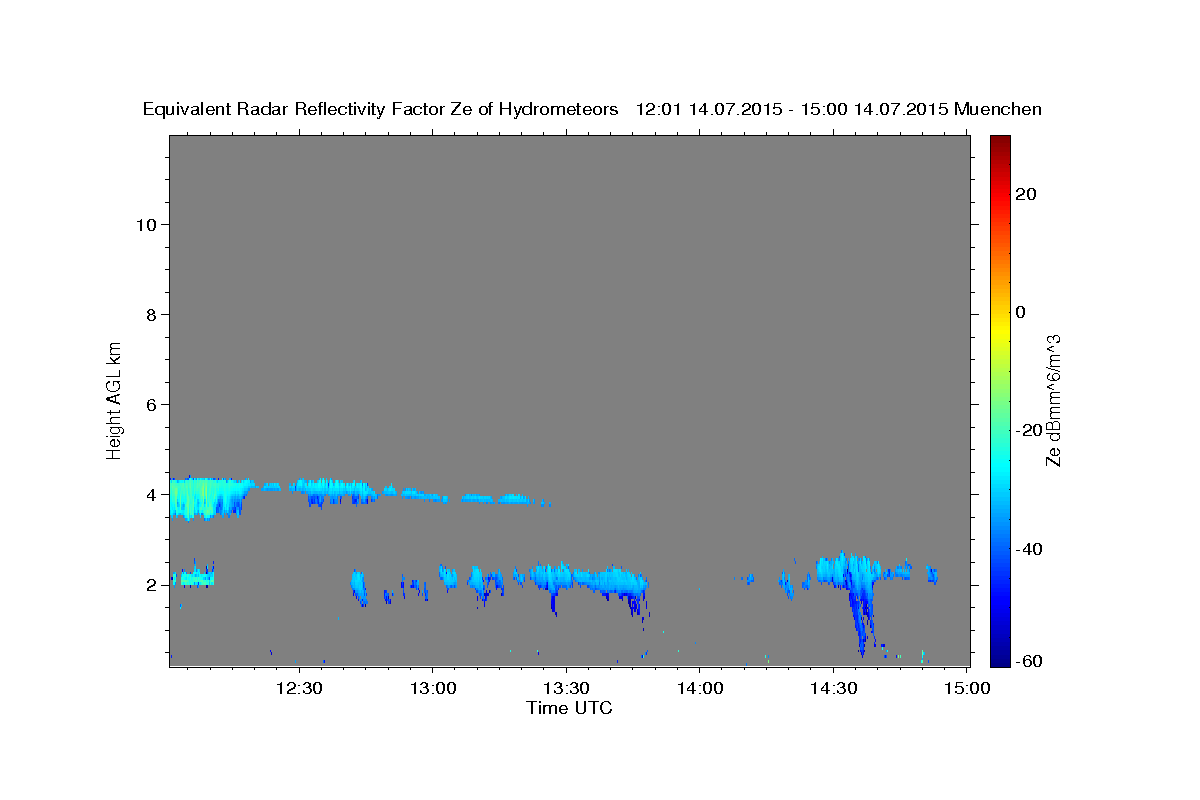
Task: Click the chart title 'Equivalent Radar Reflectivity Factor Ze of Hydrometeors'
Action: point(381,110)
